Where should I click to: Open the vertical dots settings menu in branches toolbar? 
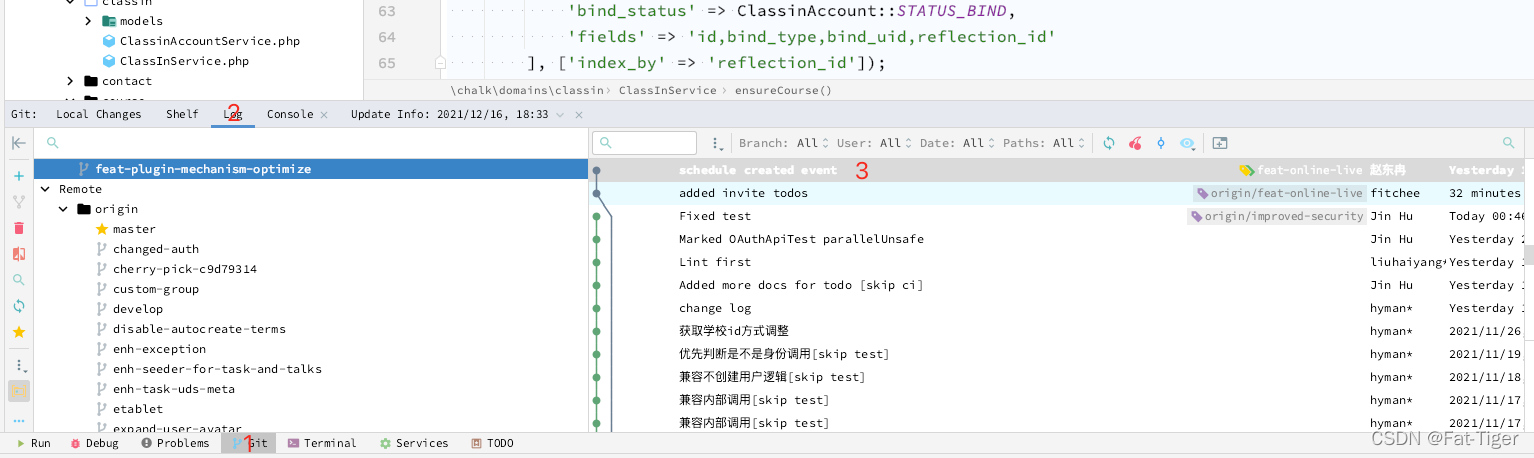tap(18, 366)
